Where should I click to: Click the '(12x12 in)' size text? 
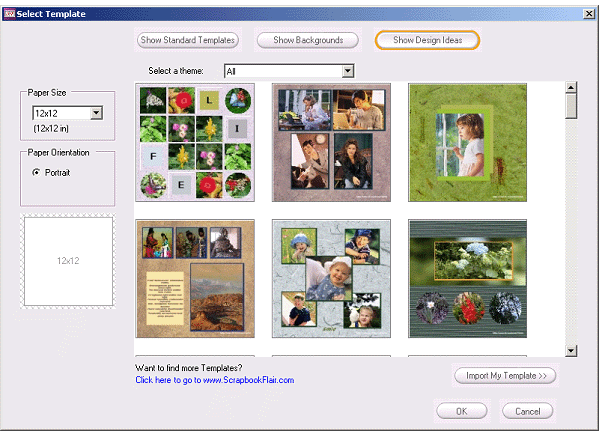51,129
